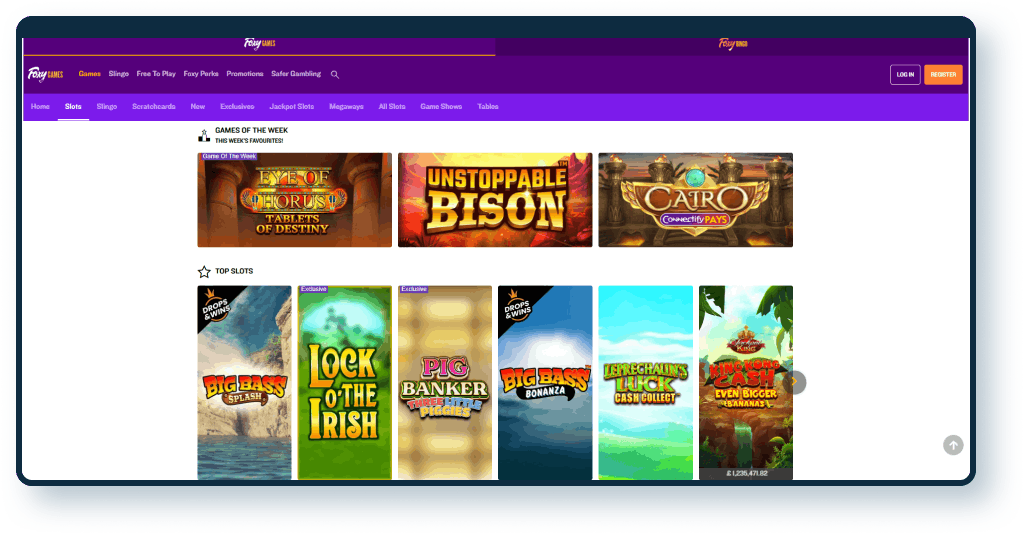Switch to the Foxy Bingo site tab
This screenshot has width=1024, height=534.
(x=732, y=44)
